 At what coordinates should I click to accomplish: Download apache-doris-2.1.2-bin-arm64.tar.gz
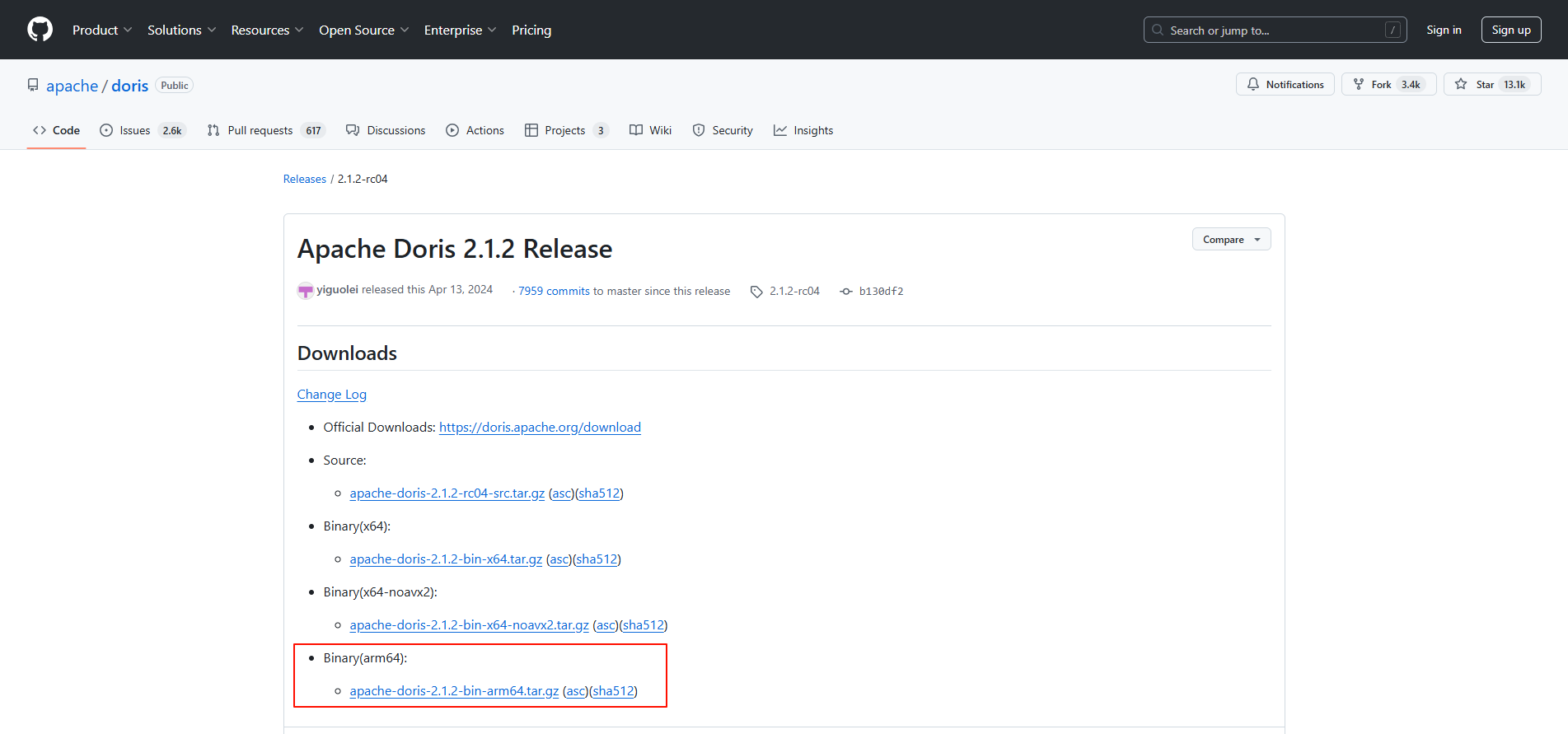pos(454,691)
